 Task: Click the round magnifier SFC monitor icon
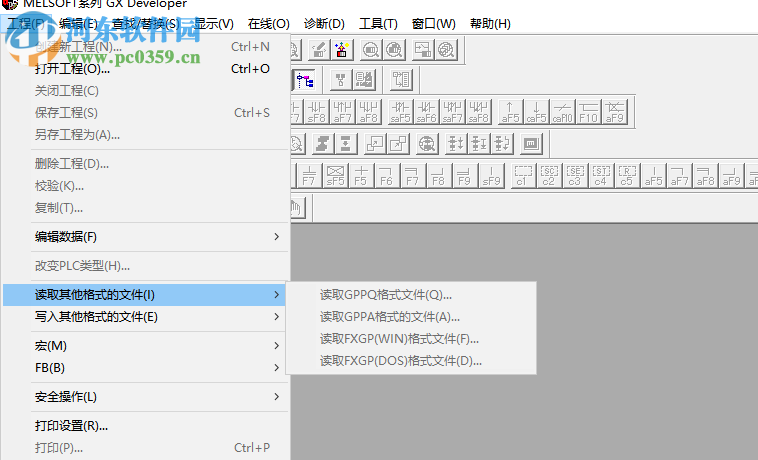tap(427, 144)
